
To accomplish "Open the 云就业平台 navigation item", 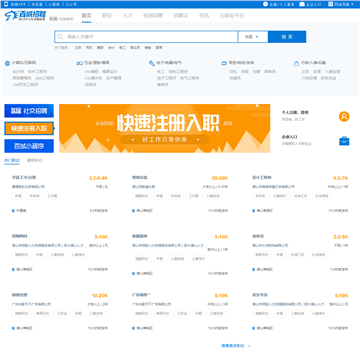I will [x=232, y=16].
